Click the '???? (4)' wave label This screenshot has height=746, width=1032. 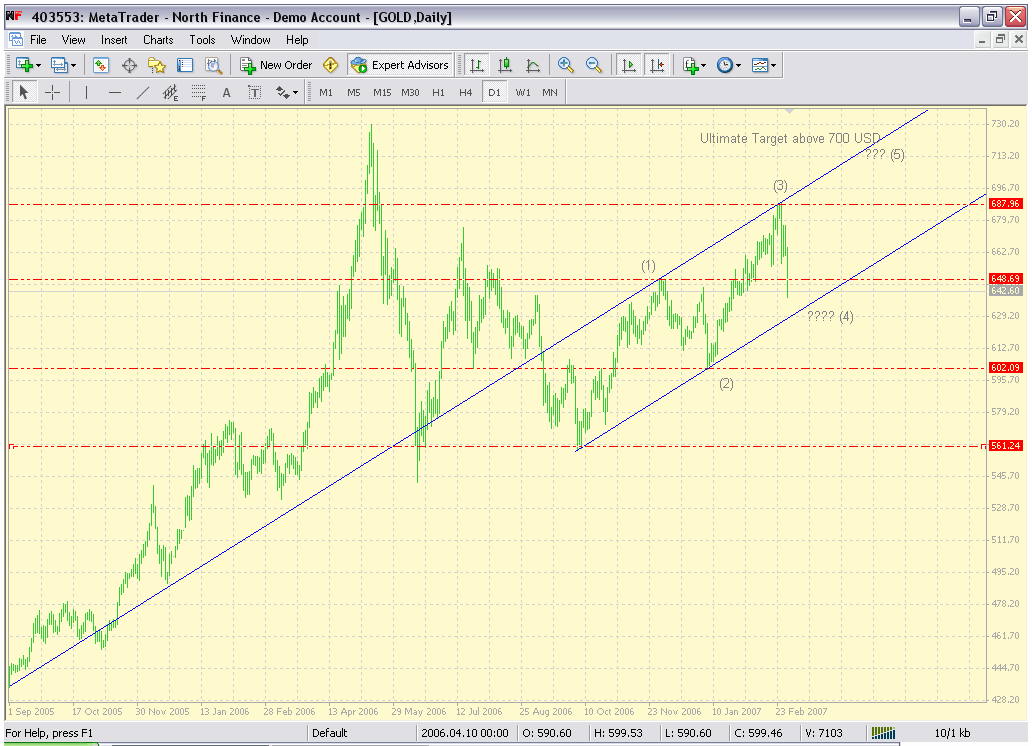coord(830,317)
